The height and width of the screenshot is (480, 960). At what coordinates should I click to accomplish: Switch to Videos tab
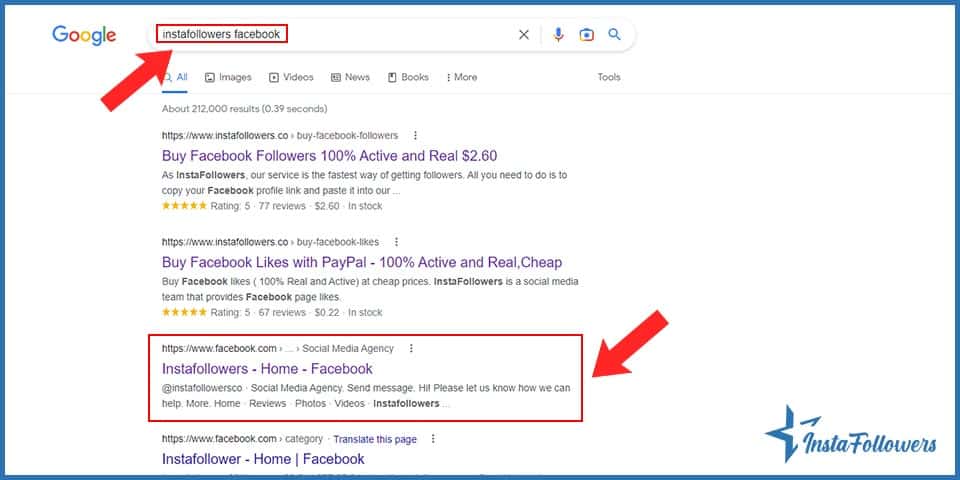click(291, 77)
